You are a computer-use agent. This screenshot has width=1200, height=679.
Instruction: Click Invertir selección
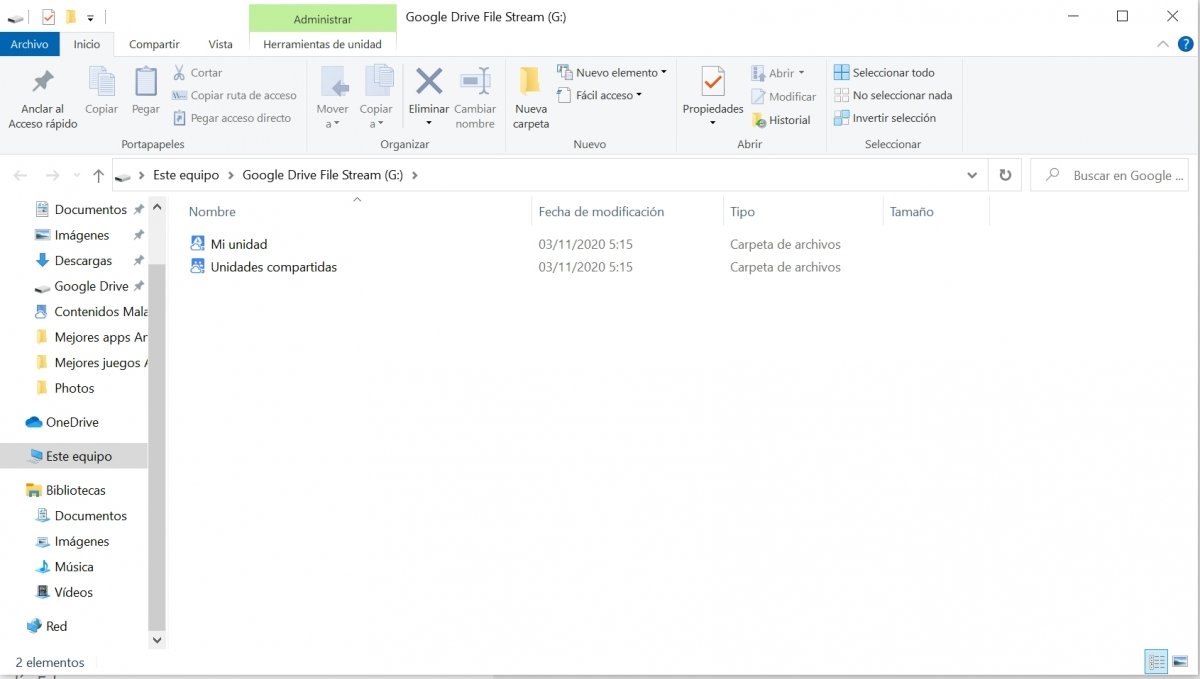(x=885, y=118)
